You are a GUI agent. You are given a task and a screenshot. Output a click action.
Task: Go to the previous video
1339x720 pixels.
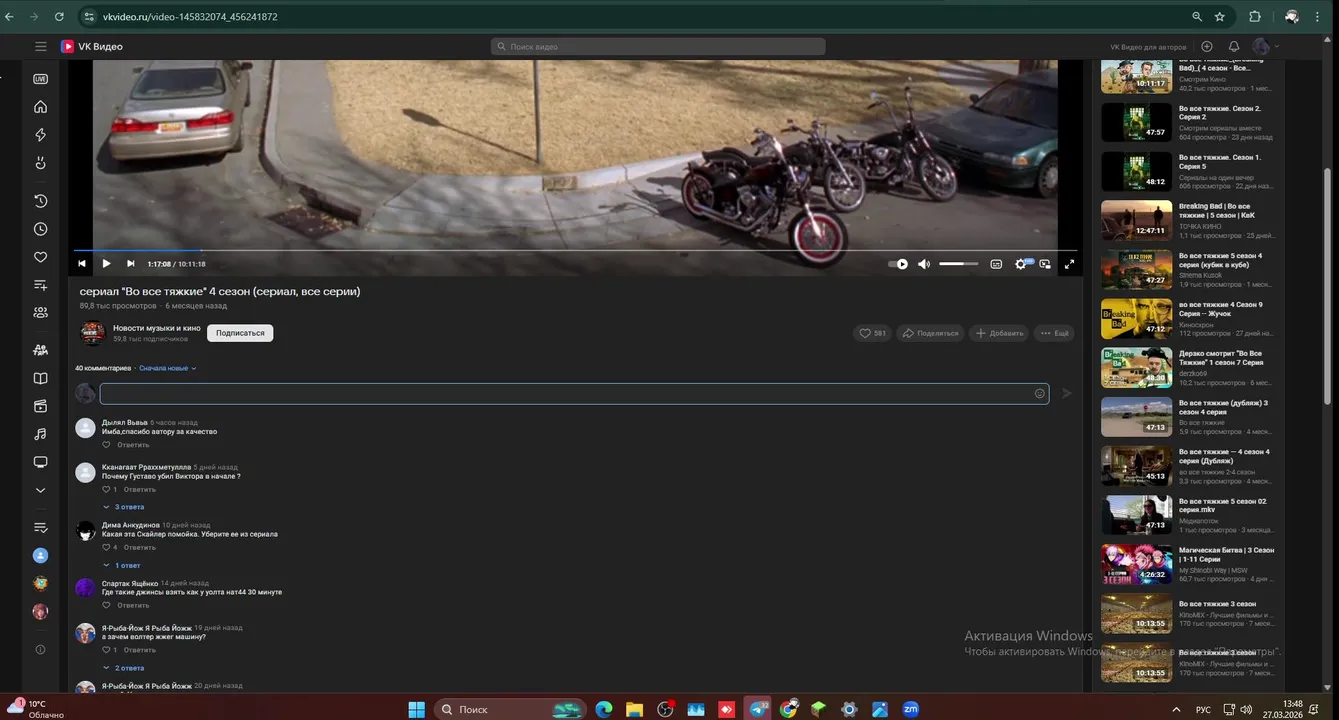[x=82, y=264]
